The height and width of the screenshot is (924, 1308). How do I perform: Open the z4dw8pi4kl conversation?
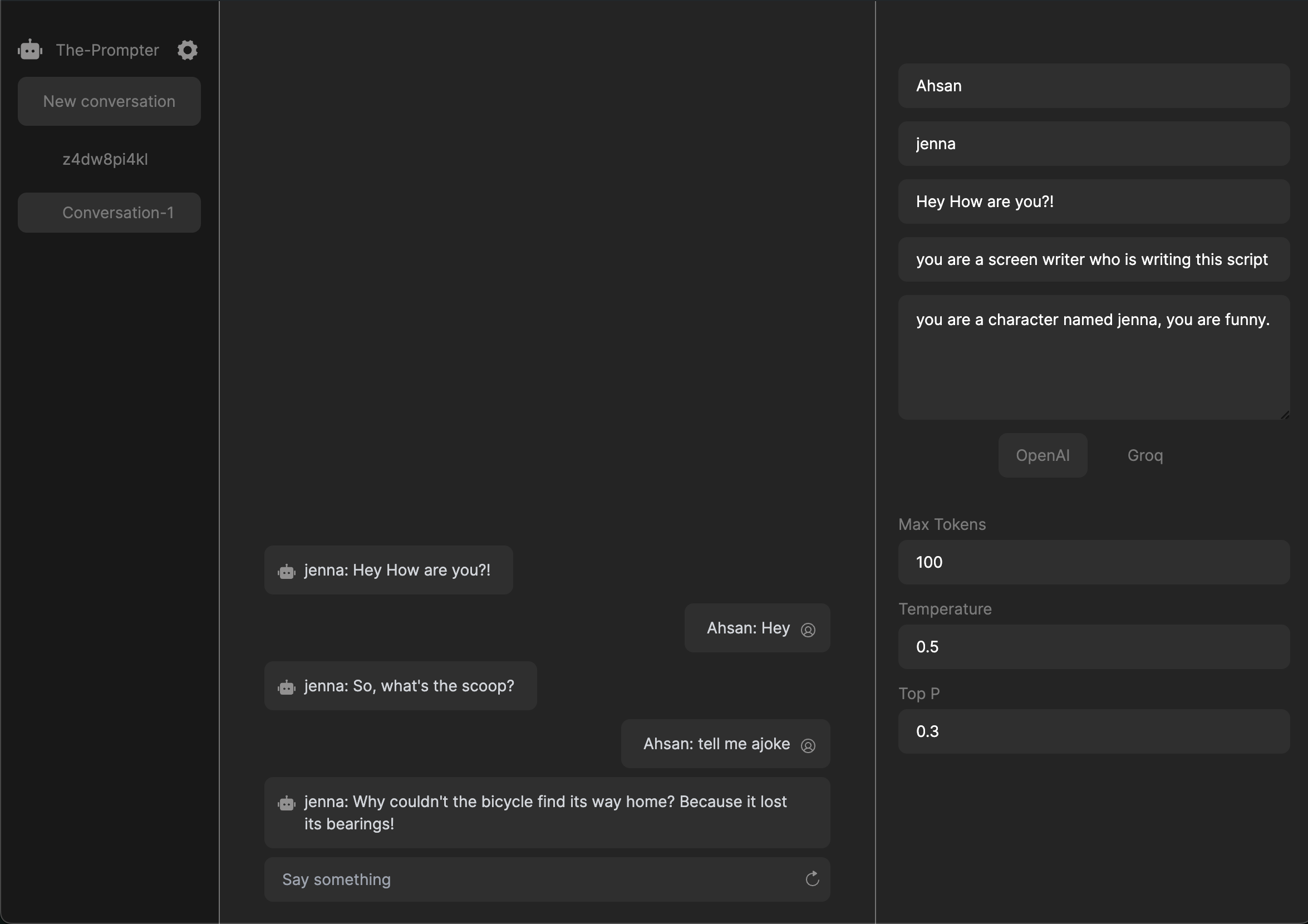(x=105, y=160)
